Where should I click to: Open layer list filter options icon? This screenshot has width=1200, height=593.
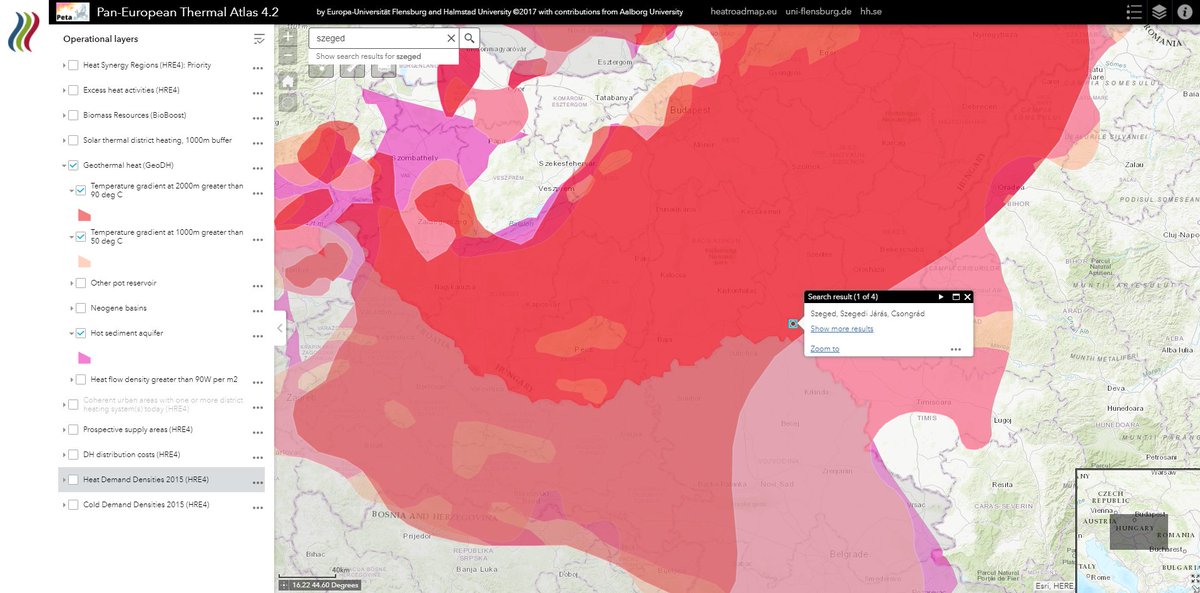tap(259, 39)
